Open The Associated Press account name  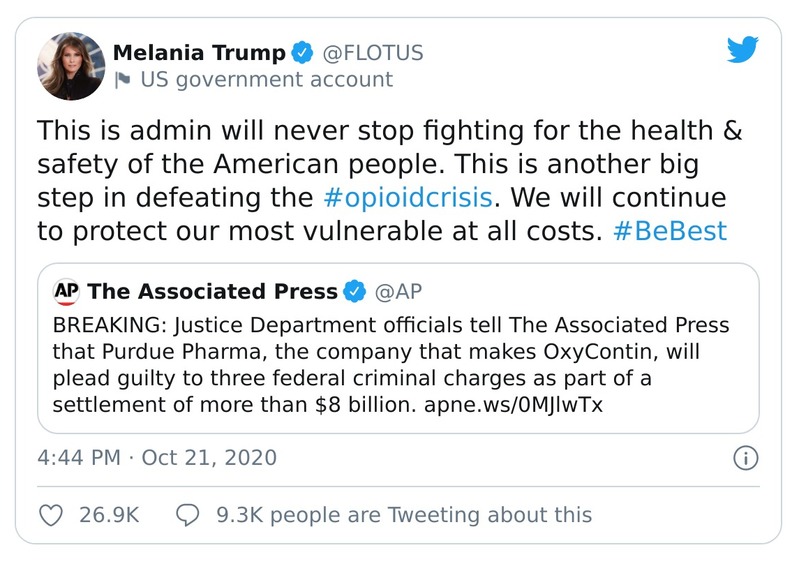(x=212, y=292)
